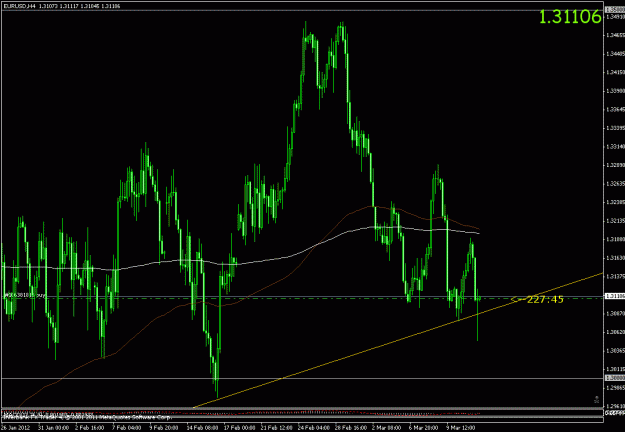Click the 1.34655 price scale value
The image size is (625, 432).
point(615,35)
